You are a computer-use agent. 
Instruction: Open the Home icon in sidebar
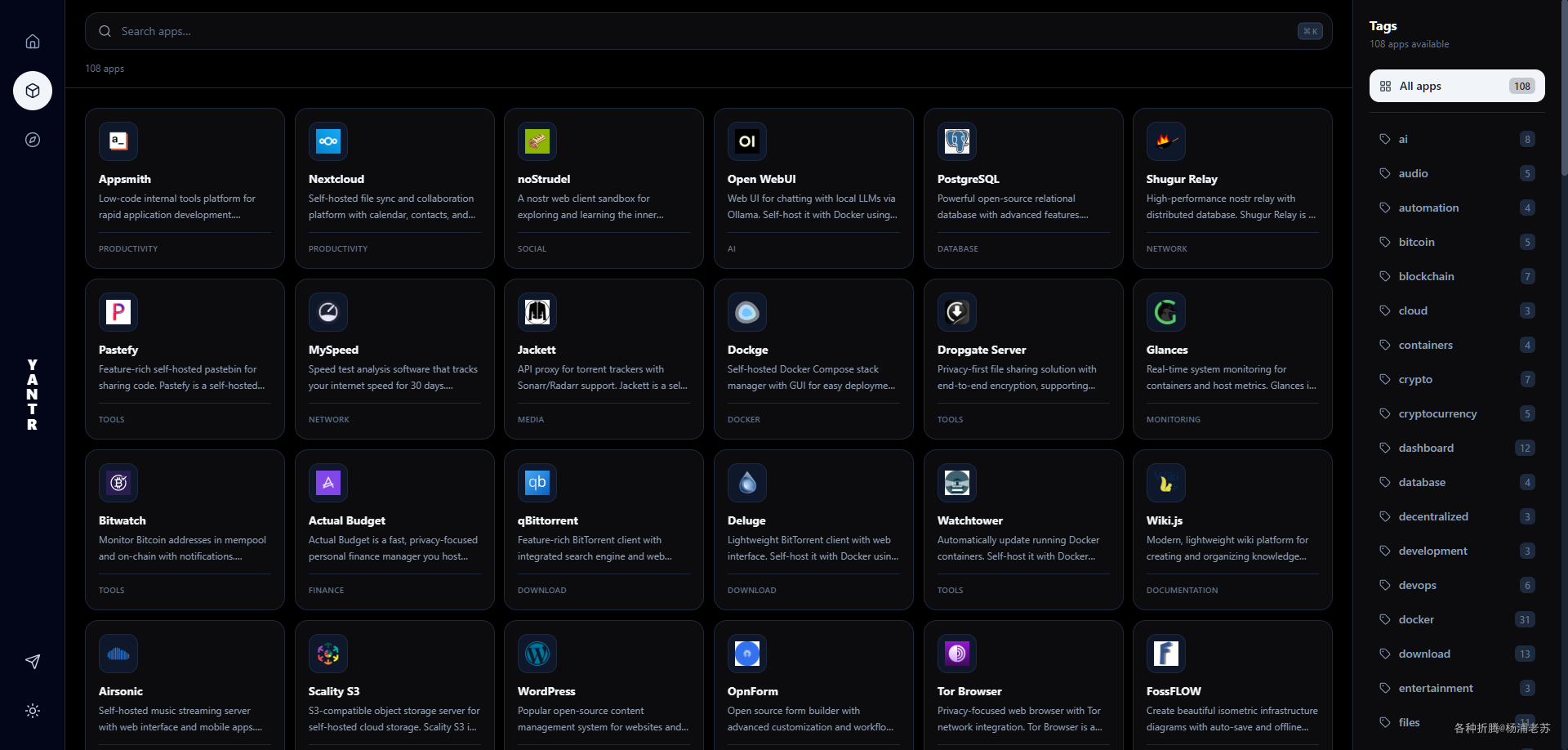[x=33, y=42]
